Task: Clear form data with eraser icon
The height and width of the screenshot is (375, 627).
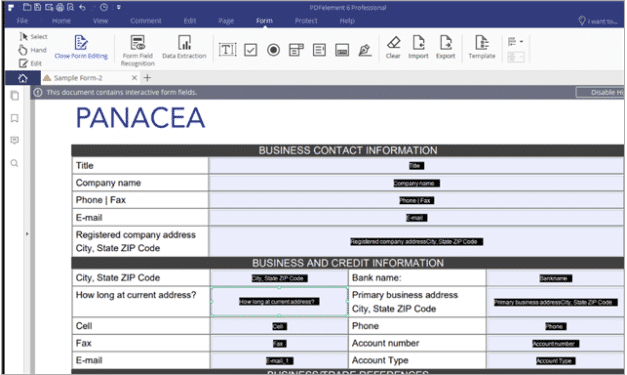Action: tap(393, 47)
